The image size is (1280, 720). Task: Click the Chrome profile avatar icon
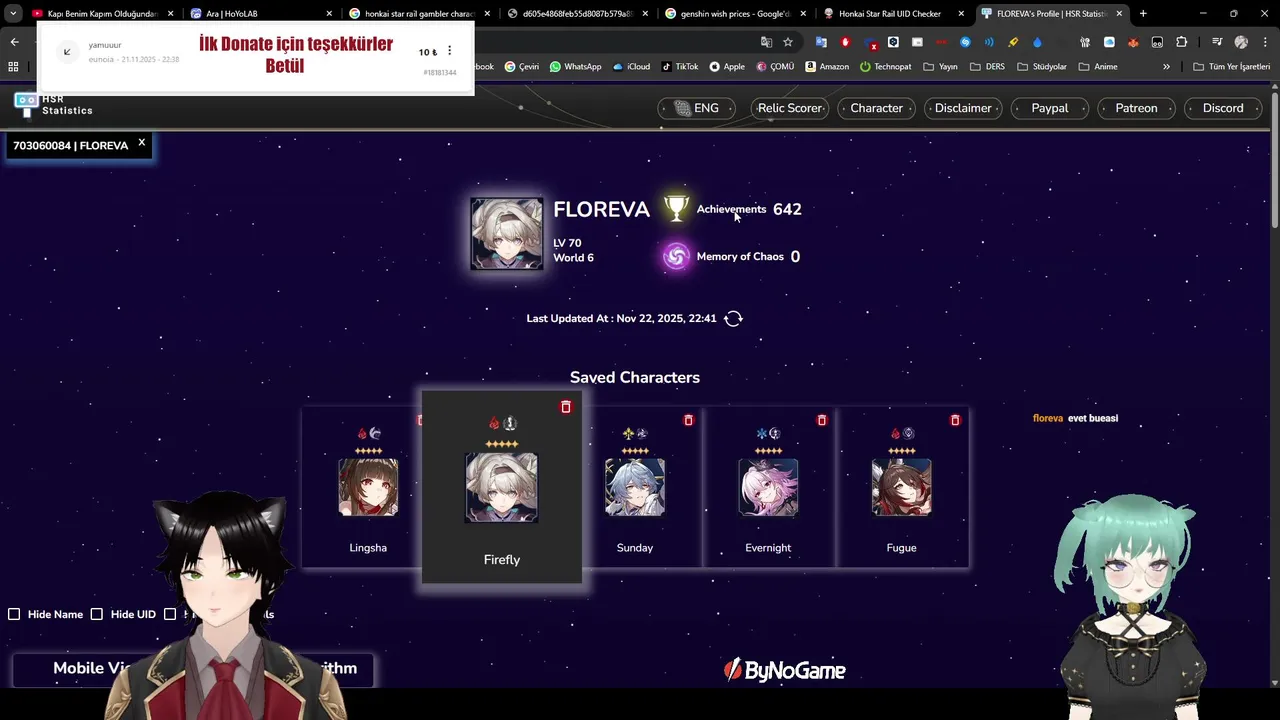pyautogui.click(x=1241, y=42)
